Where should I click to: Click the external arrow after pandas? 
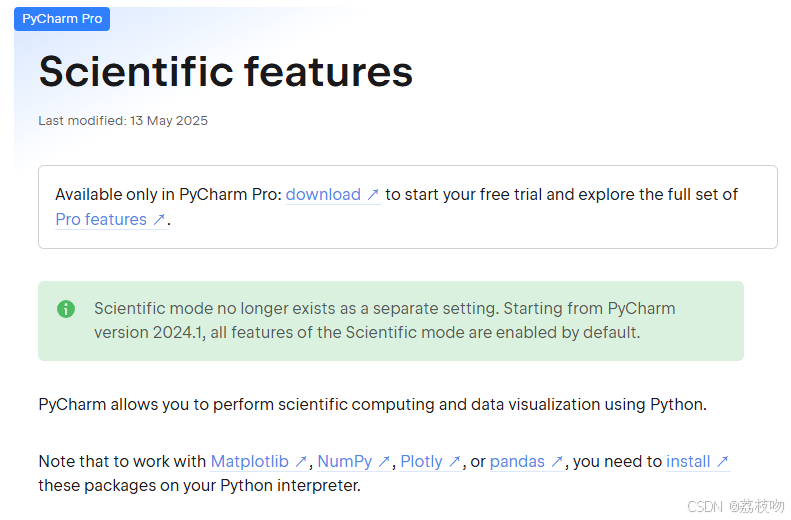point(557,461)
